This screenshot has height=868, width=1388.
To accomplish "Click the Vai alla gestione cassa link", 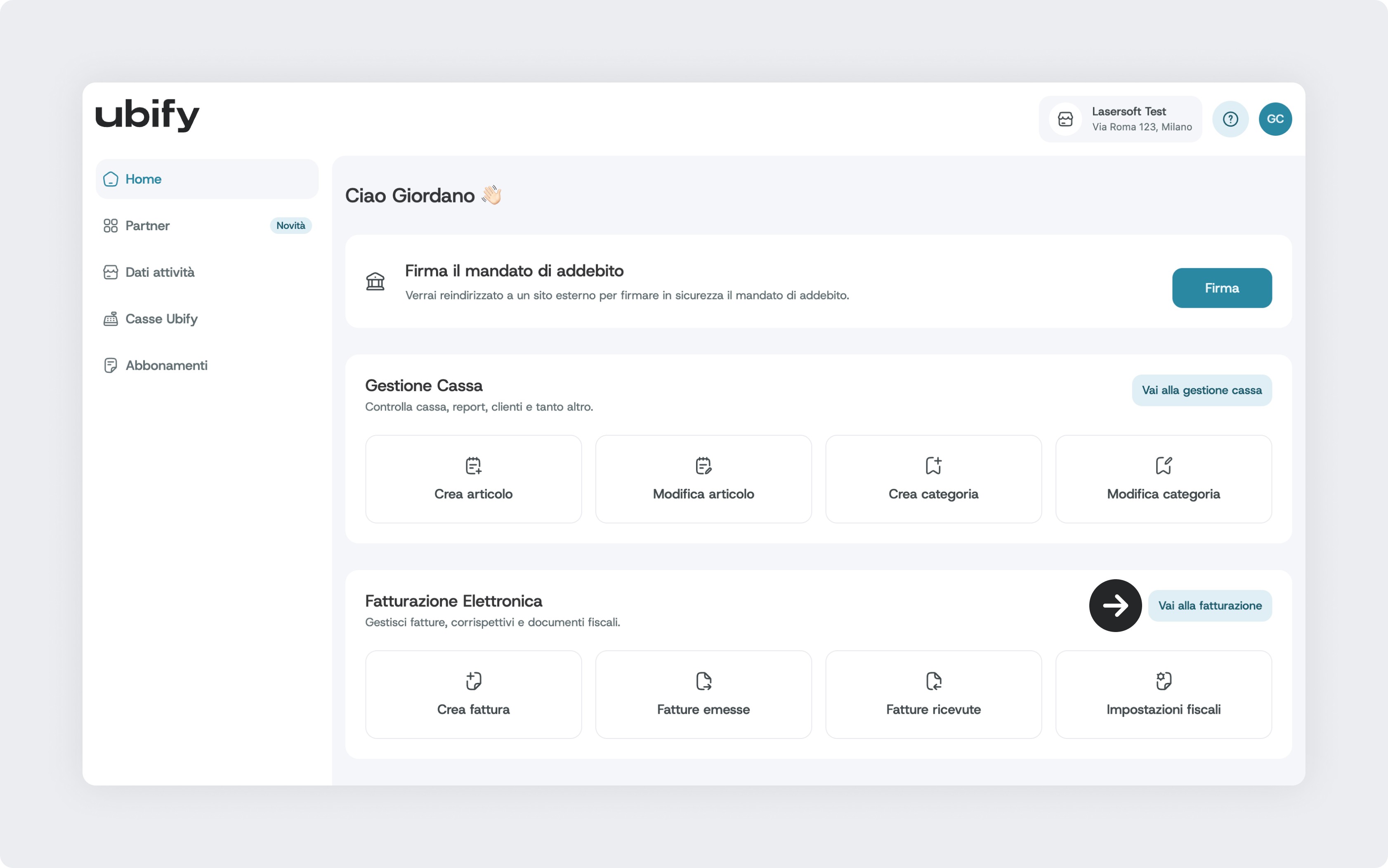I will pos(1202,390).
